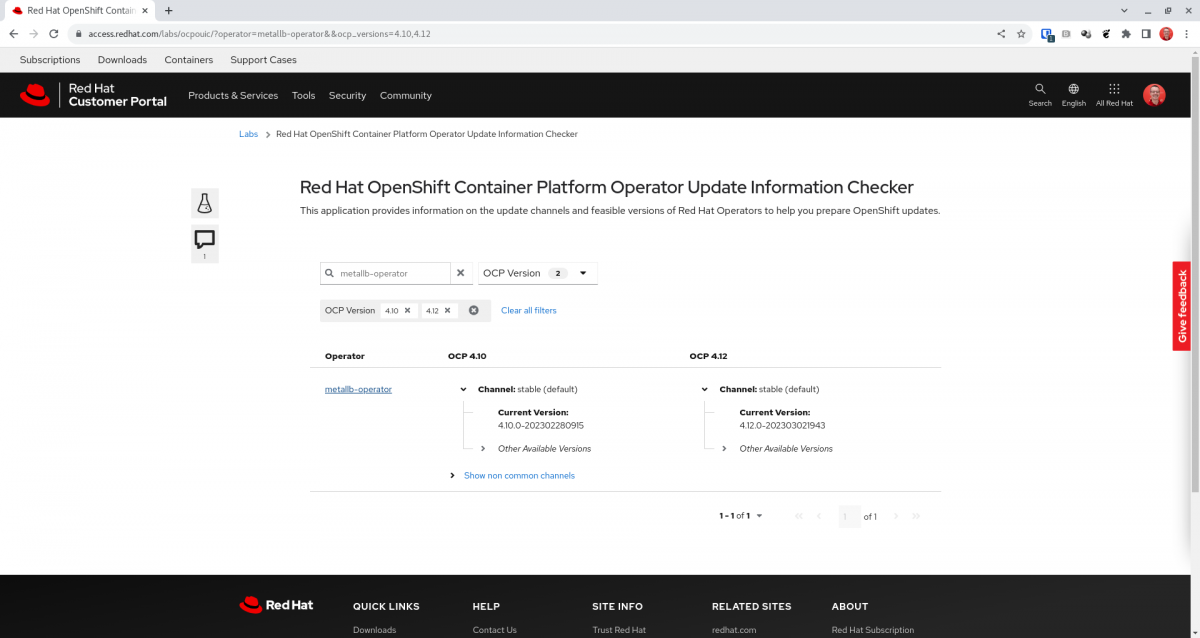Open the metallb-operator link
The height and width of the screenshot is (638, 1200).
tap(358, 389)
